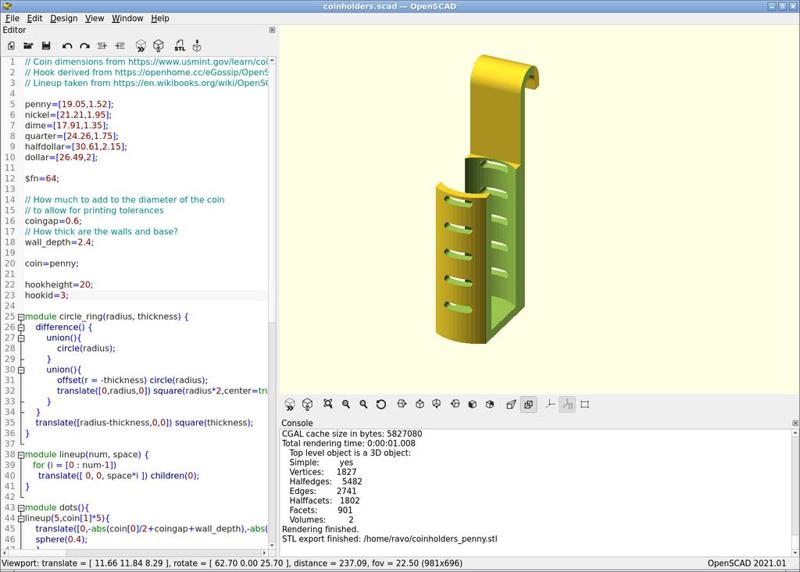Select the Left view cube icon
This screenshot has height=572, width=800.
point(455,404)
